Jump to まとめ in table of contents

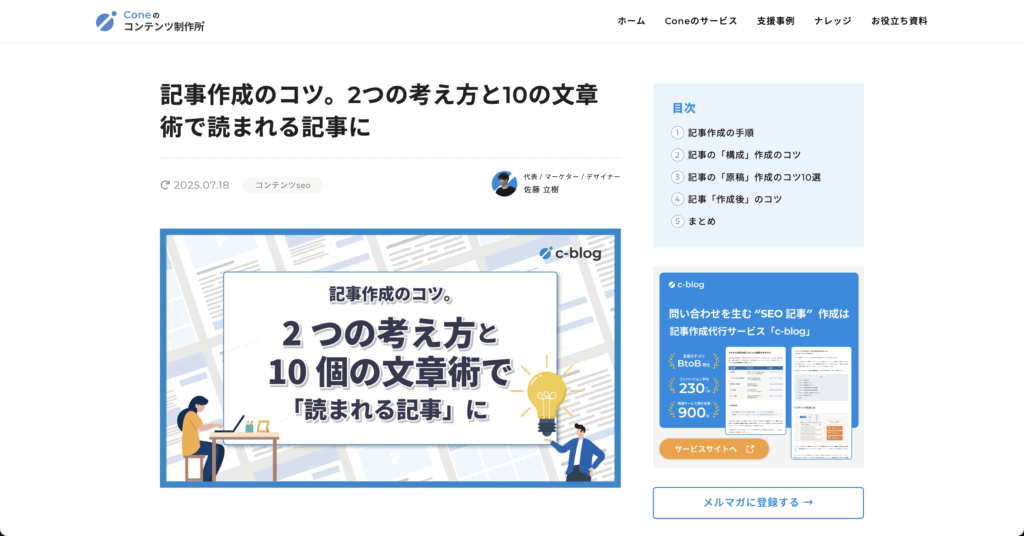701,221
